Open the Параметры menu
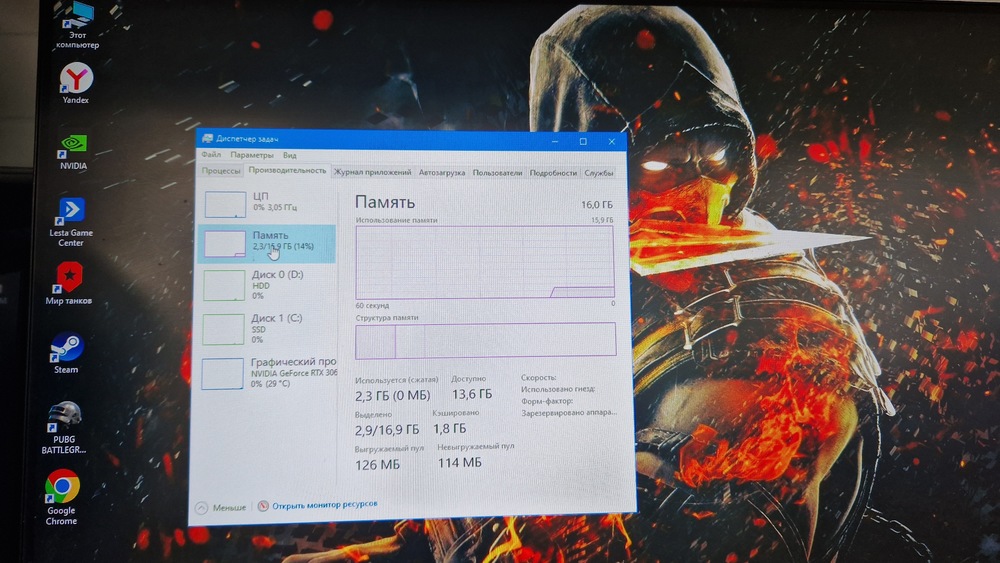 point(252,155)
